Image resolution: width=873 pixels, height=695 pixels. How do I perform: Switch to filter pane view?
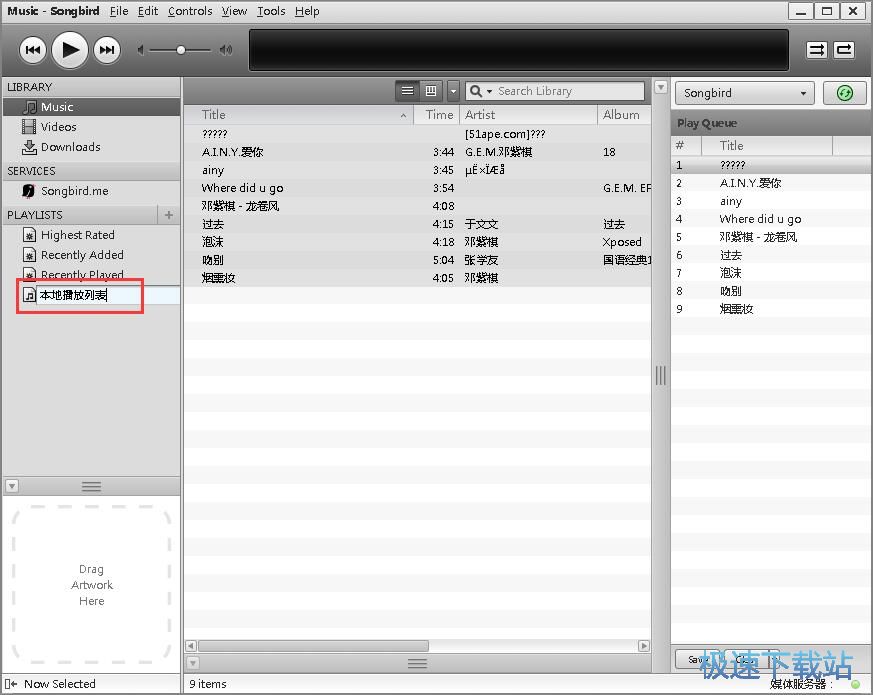[x=431, y=91]
